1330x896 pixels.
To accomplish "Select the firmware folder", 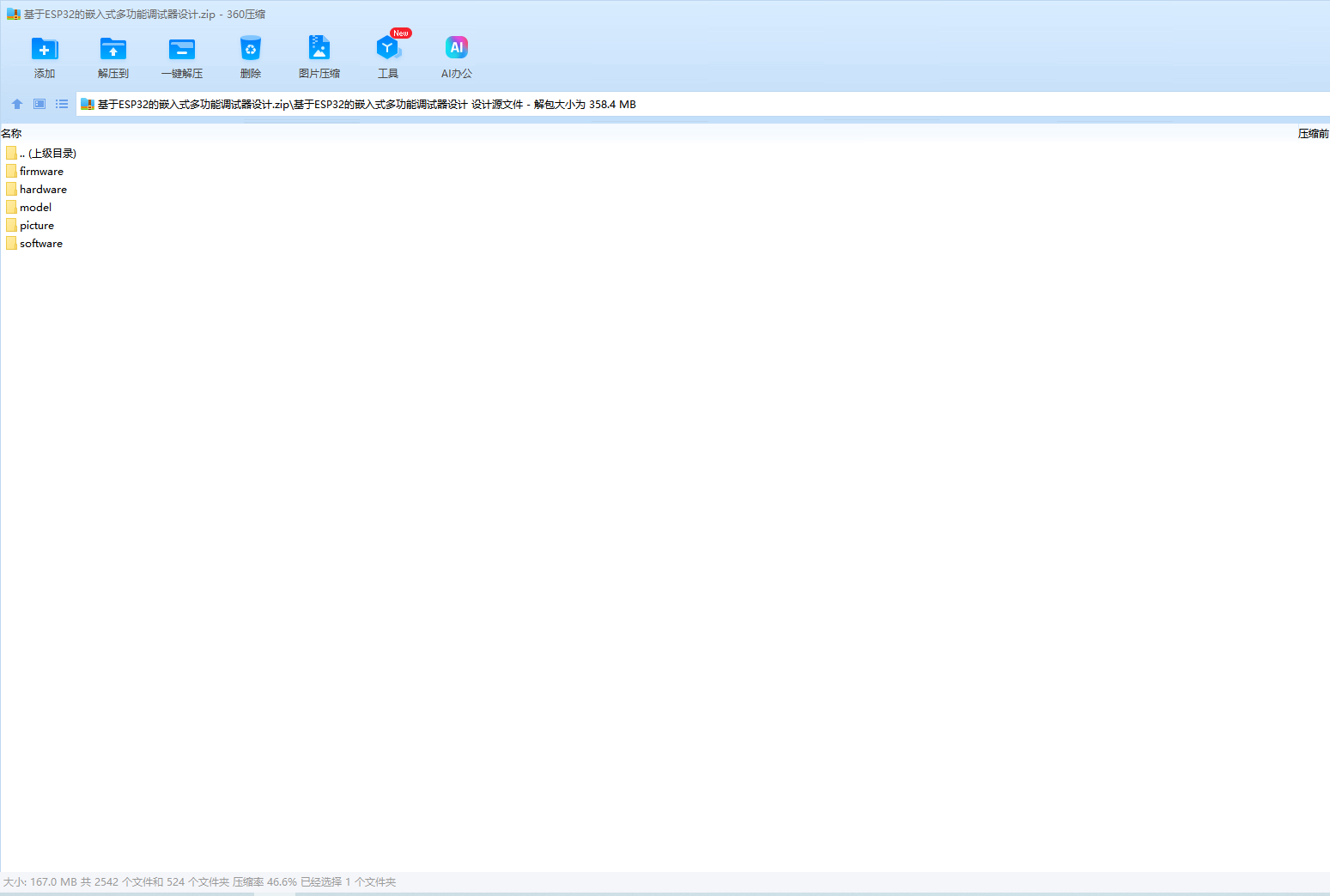I will [41, 172].
